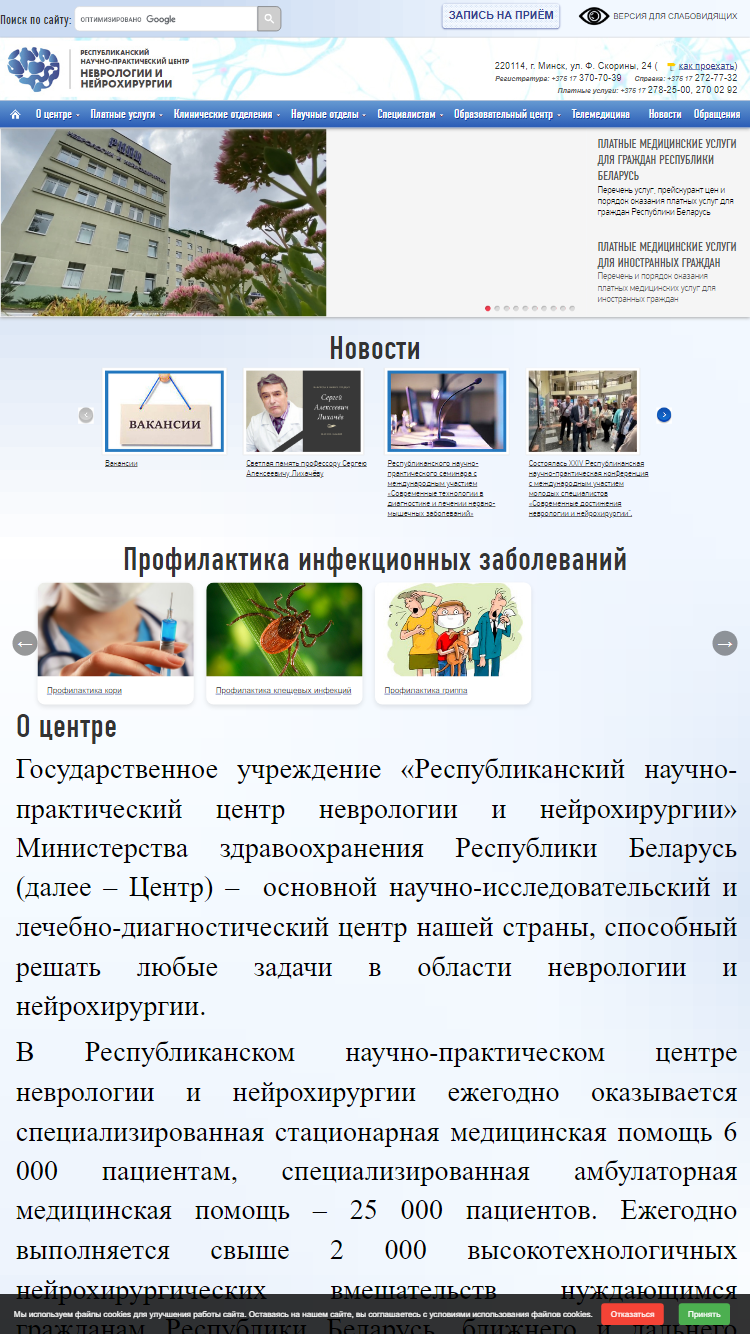
Task: Open «Профилактика гриппа» link
Action: [x=425, y=691]
